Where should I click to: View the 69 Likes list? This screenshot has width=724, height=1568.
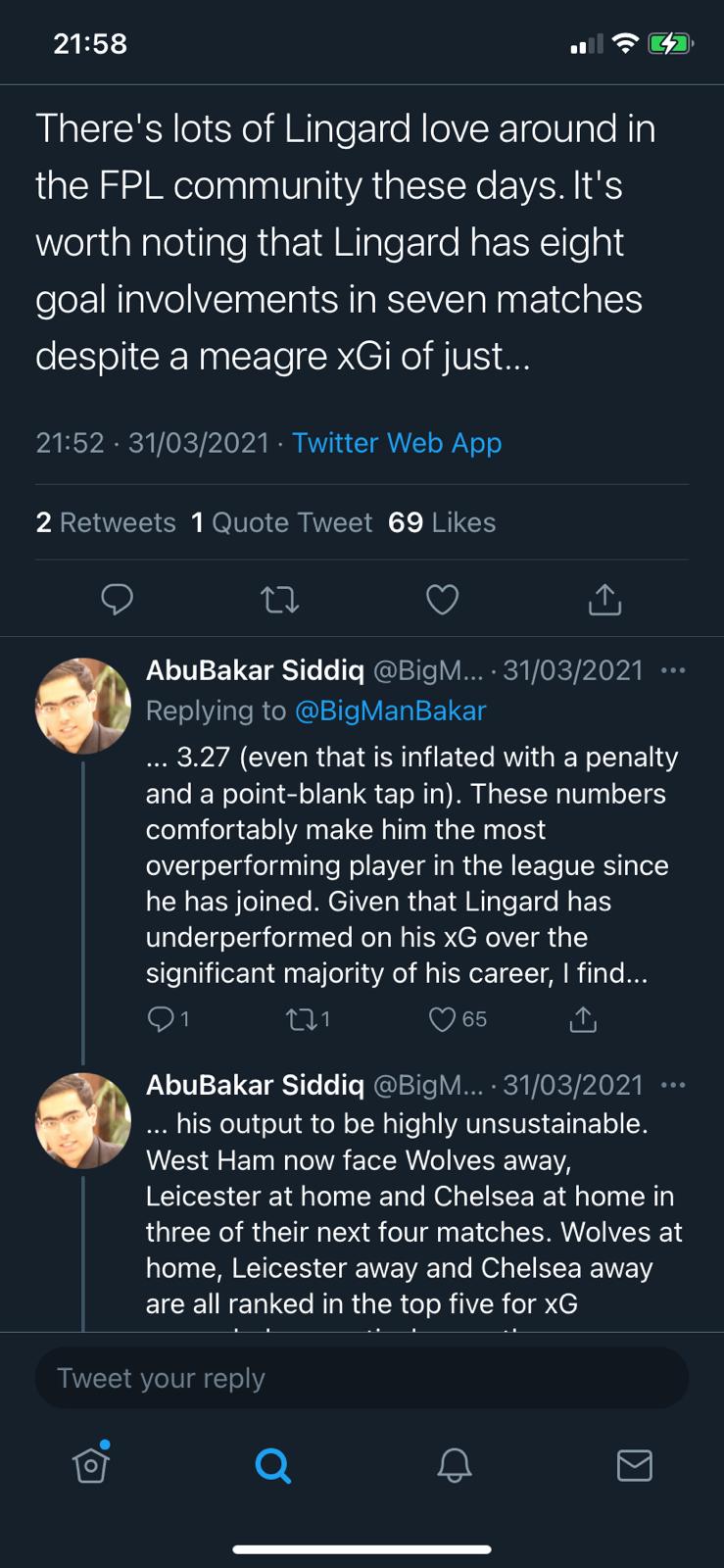pyautogui.click(x=442, y=522)
